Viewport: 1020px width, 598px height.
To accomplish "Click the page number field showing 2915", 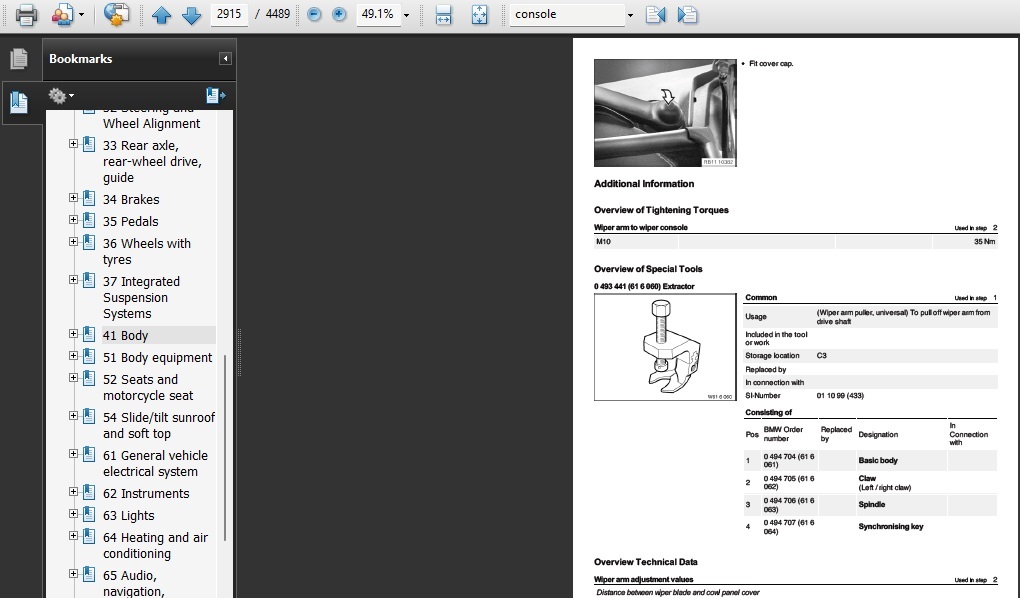I will coord(229,14).
